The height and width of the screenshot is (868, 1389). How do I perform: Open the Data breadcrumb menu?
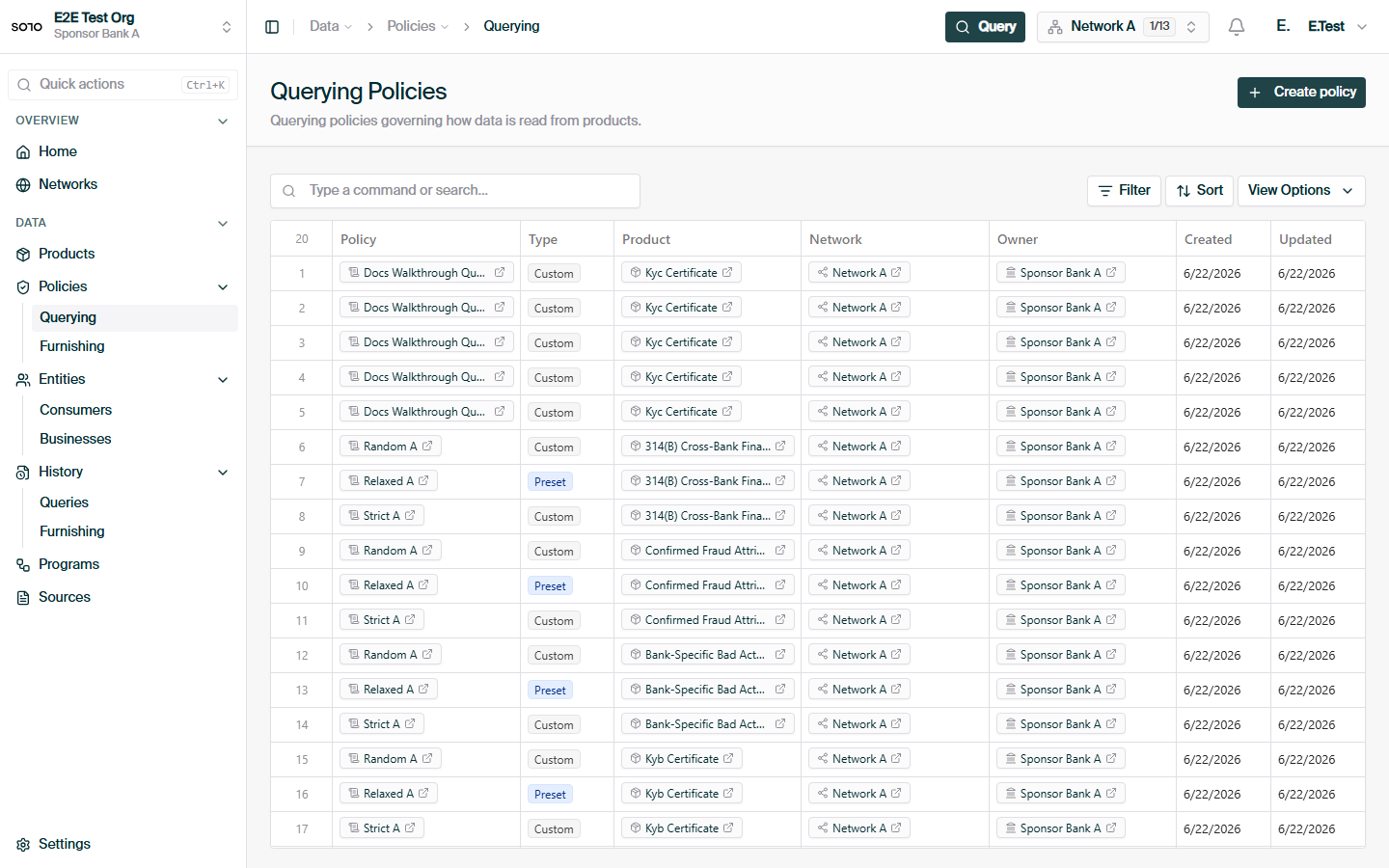click(331, 26)
